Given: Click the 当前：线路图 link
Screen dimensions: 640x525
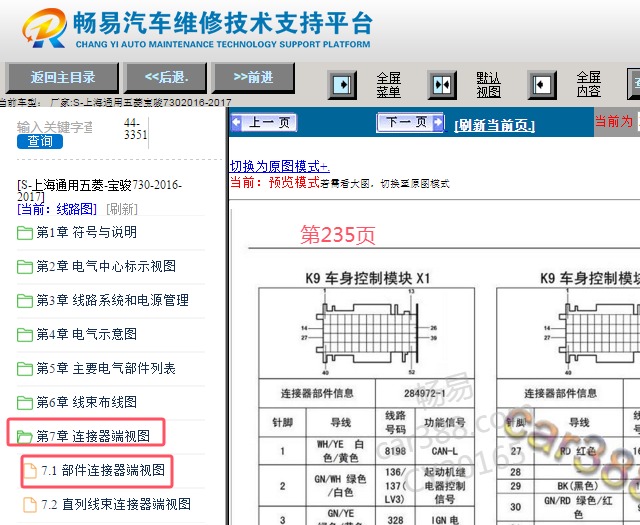Looking at the screenshot, I should coord(57,209).
